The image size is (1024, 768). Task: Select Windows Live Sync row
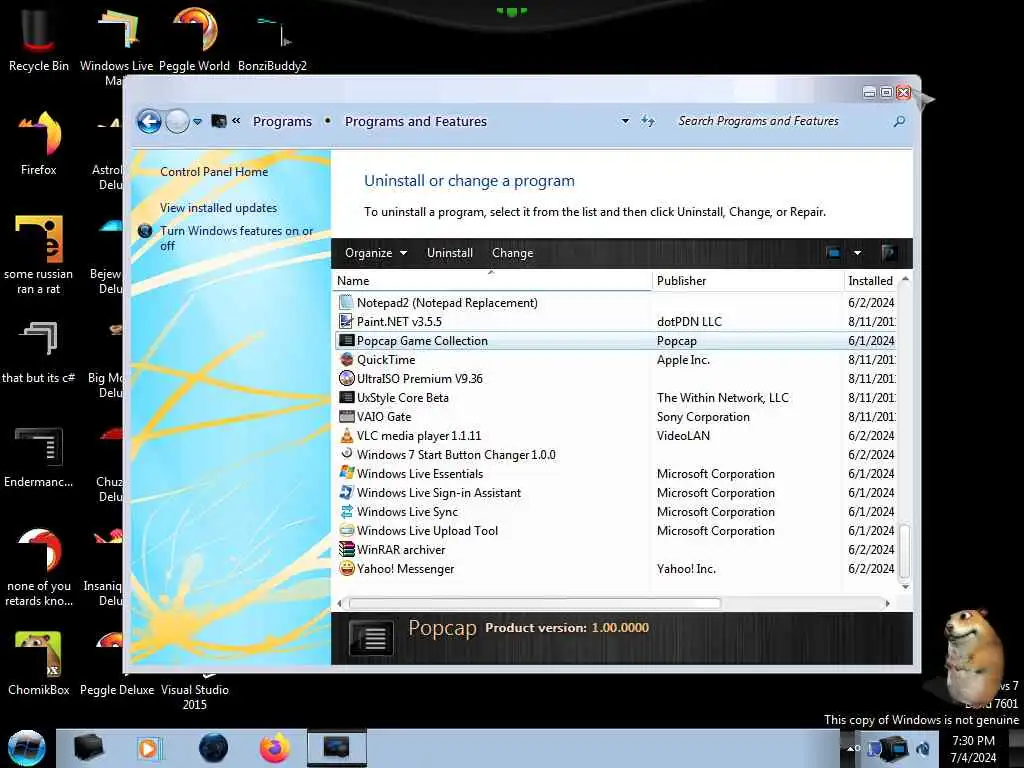[x=616, y=511]
